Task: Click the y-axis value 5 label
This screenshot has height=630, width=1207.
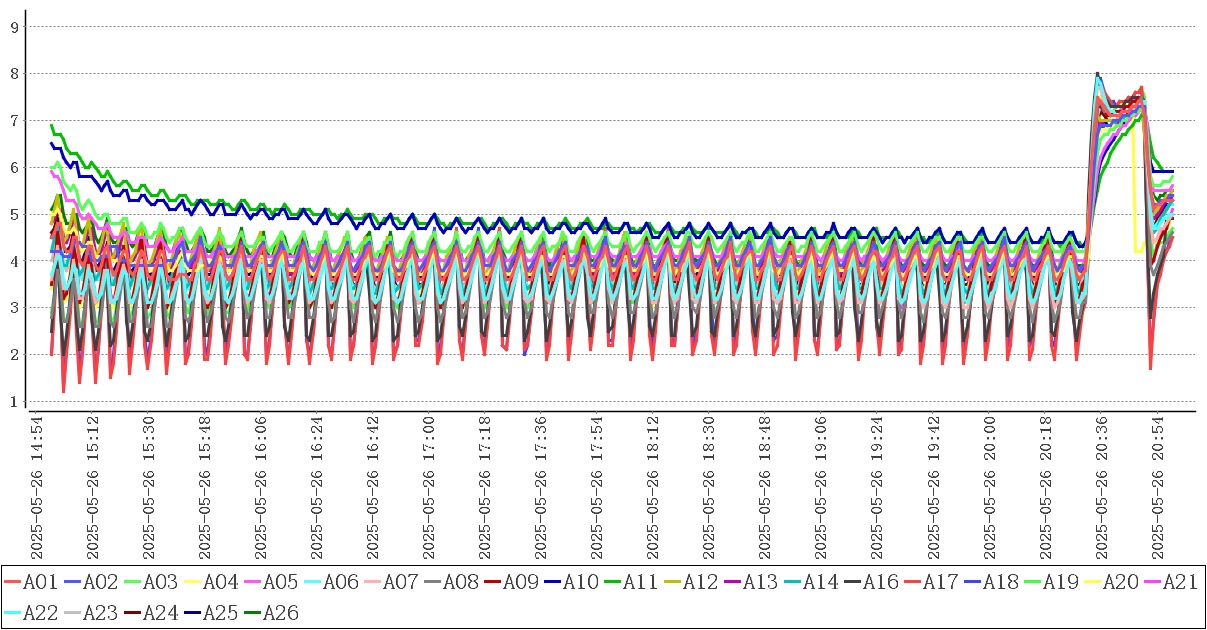Action: [14, 214]
